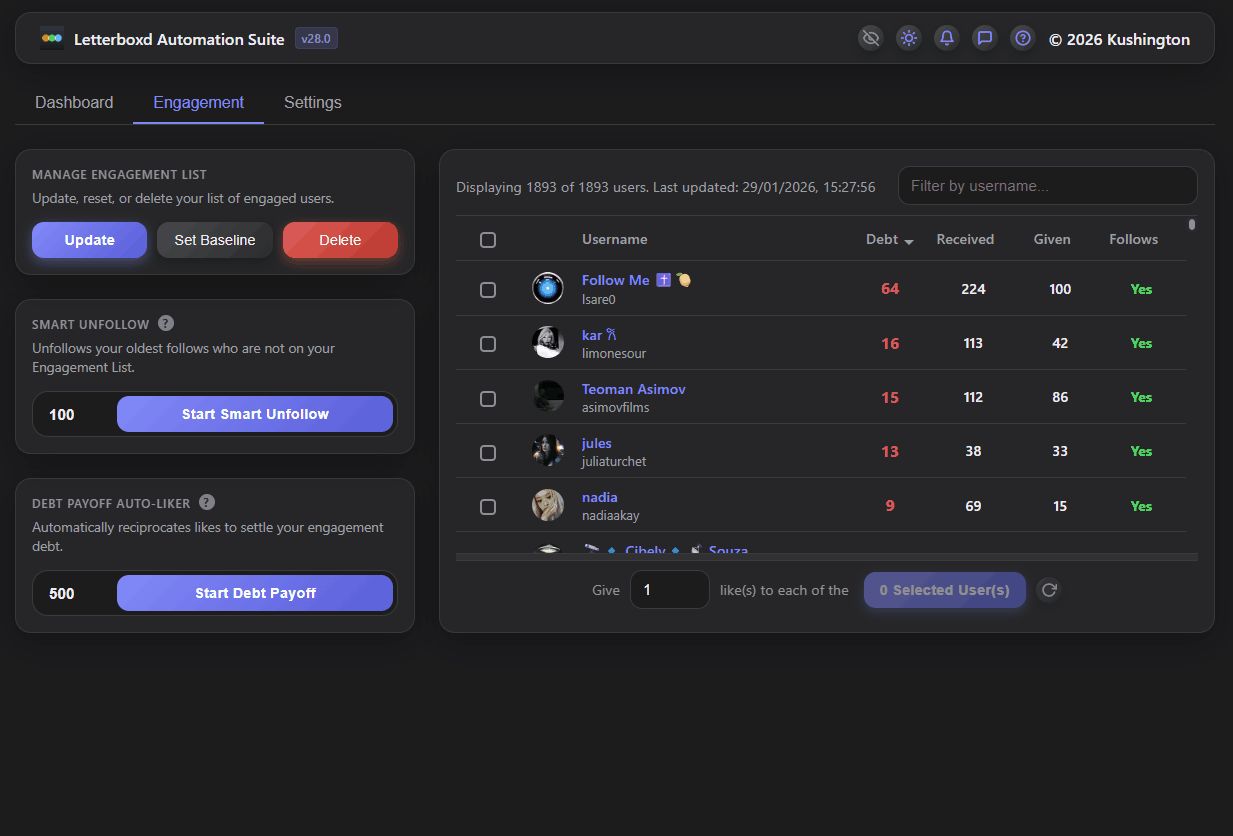Open the nadia profile link

600,497
